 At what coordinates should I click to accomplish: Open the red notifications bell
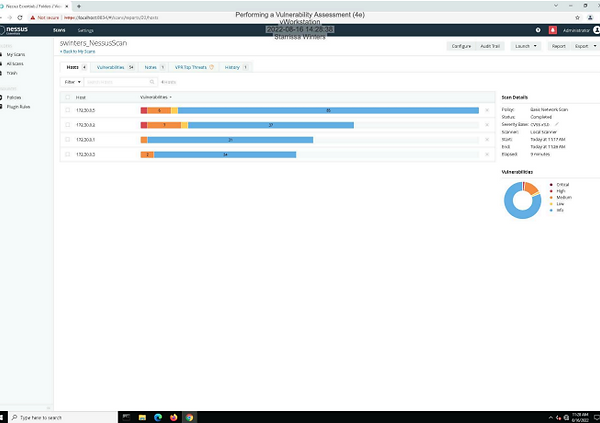point(553,30)
